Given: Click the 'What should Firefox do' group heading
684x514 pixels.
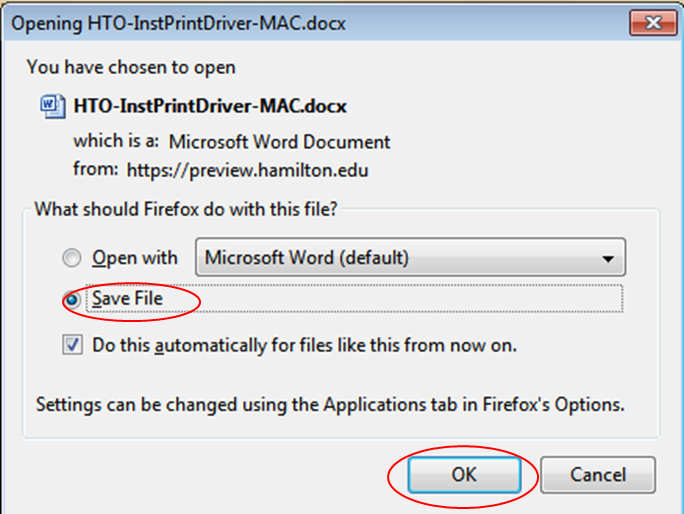Looking at the screenshot, I should (186, 209).
